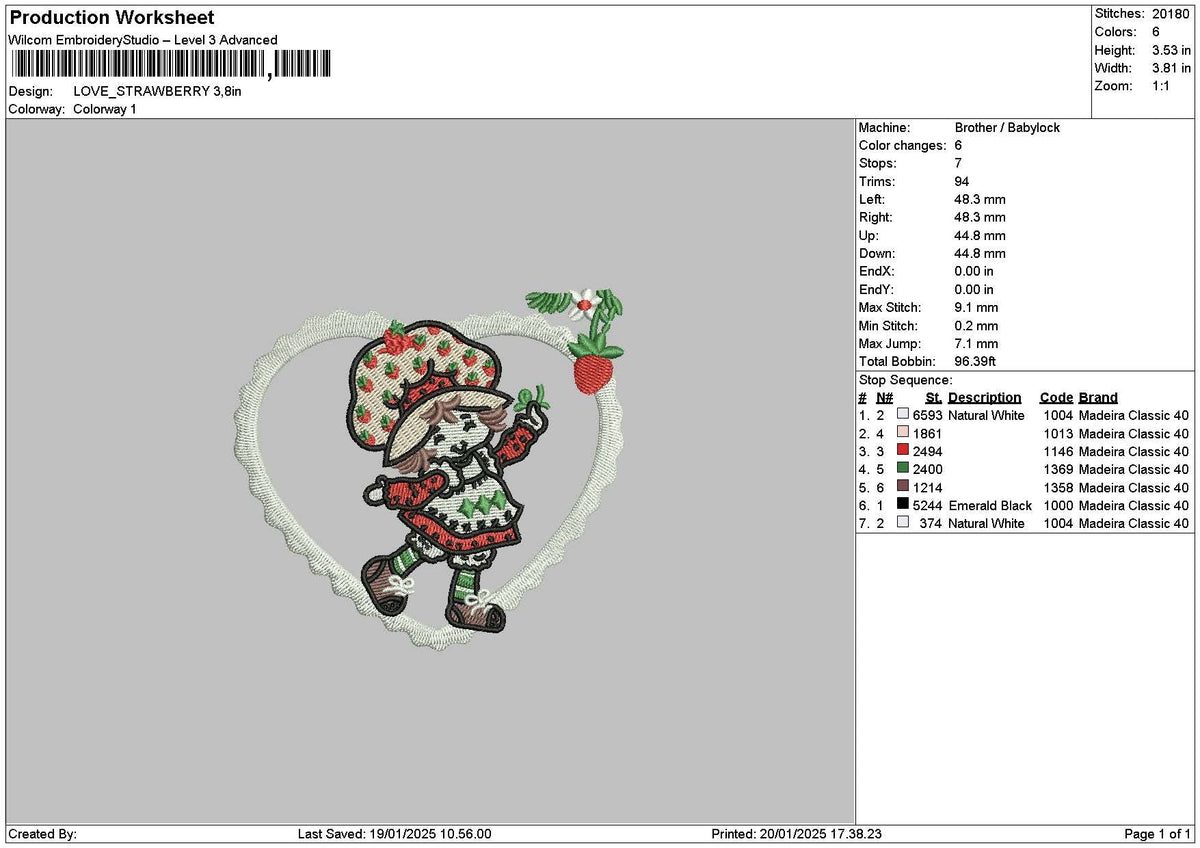Click the 'Code' column header
This screenshot has height=848, width=1200.
coord(1056,398)
